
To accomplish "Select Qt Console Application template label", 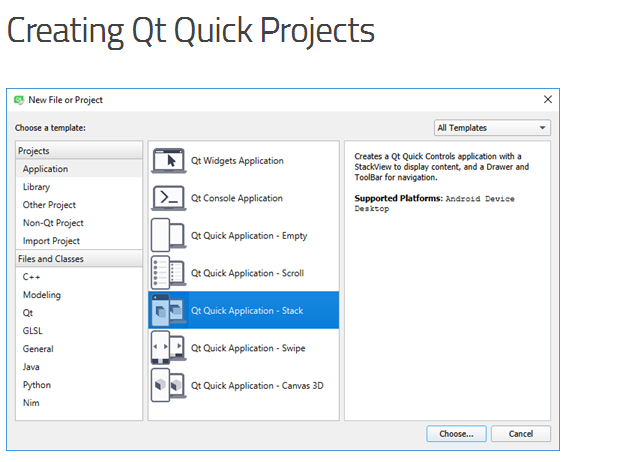I will (x=237, y=198).
